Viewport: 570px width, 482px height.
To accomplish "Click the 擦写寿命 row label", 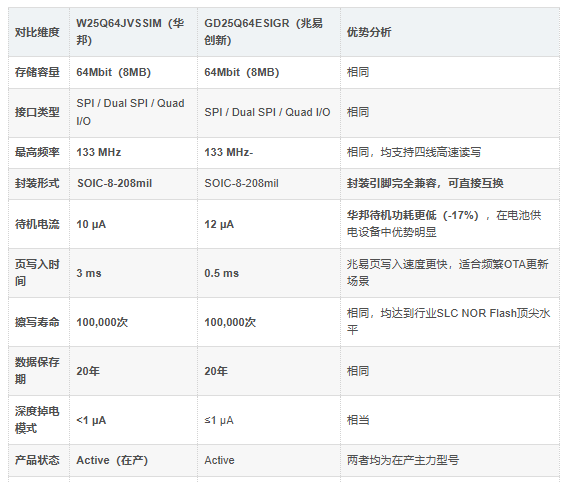I will [x=37, y=322].
